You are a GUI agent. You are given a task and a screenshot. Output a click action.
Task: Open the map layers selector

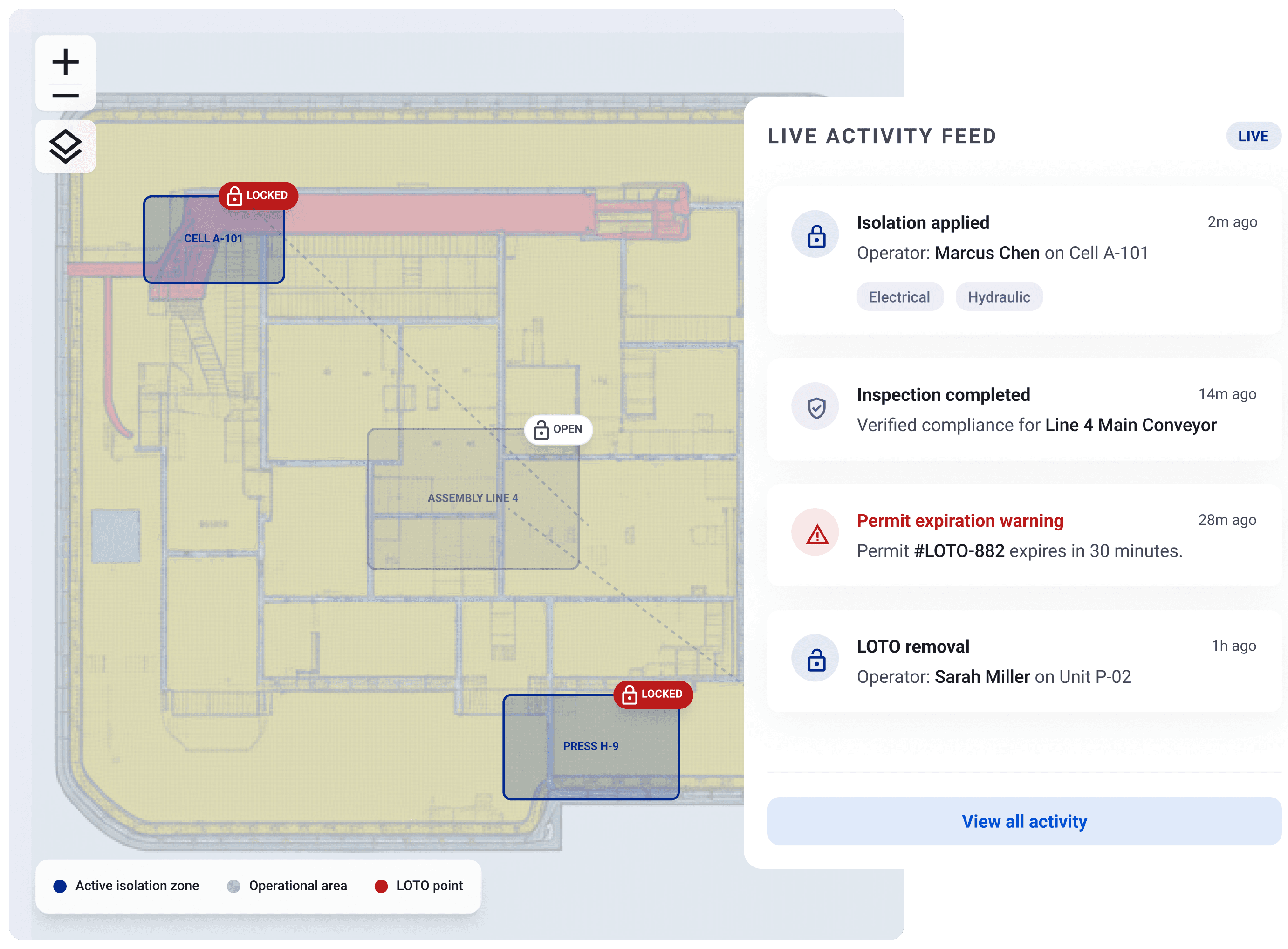point(65,146)
